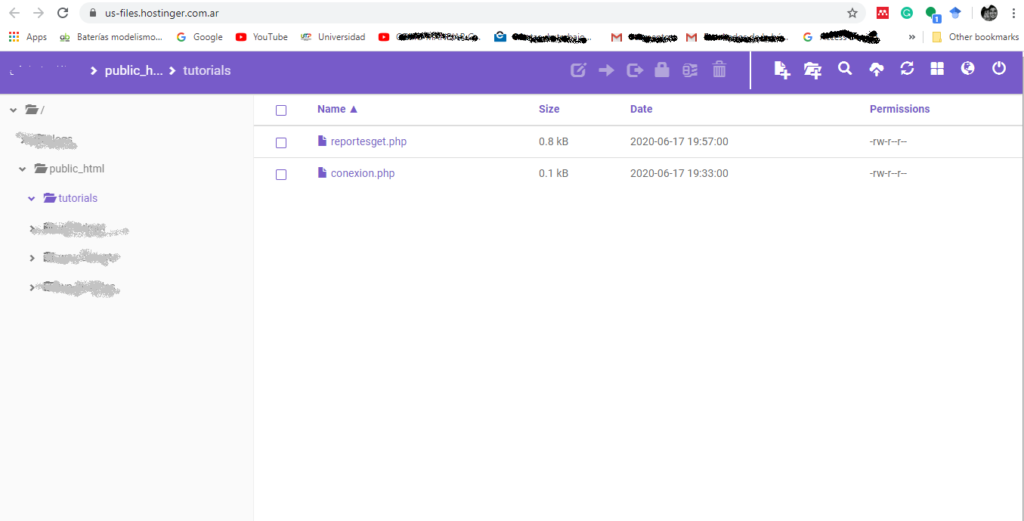Tick the checkbox for conexion.php
The width and height of the screenshot is (1024, 521).
click(x=281, y=174)
